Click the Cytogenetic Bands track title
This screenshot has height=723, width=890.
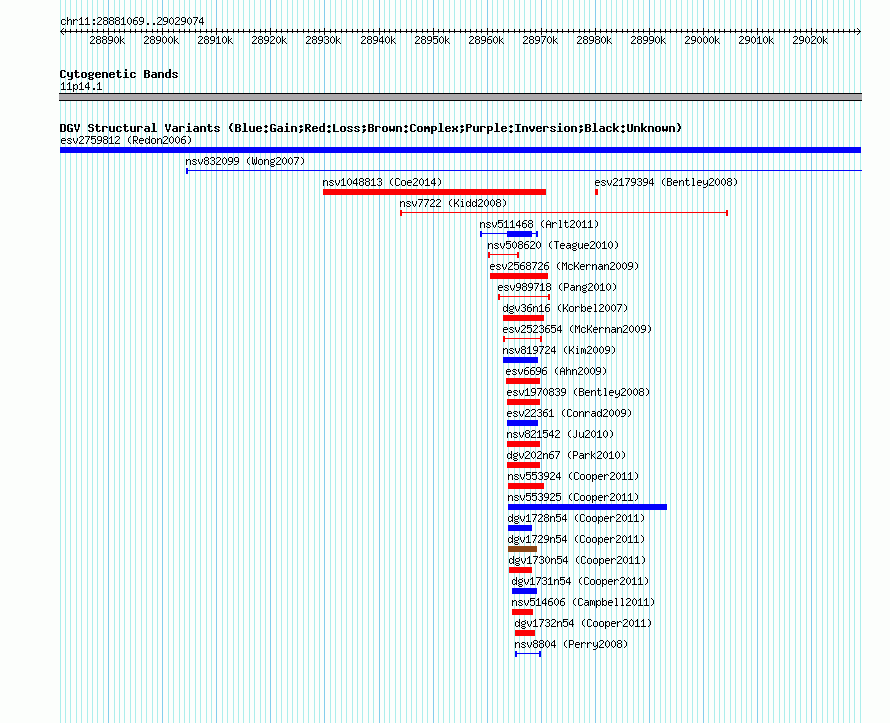[119, 74]
